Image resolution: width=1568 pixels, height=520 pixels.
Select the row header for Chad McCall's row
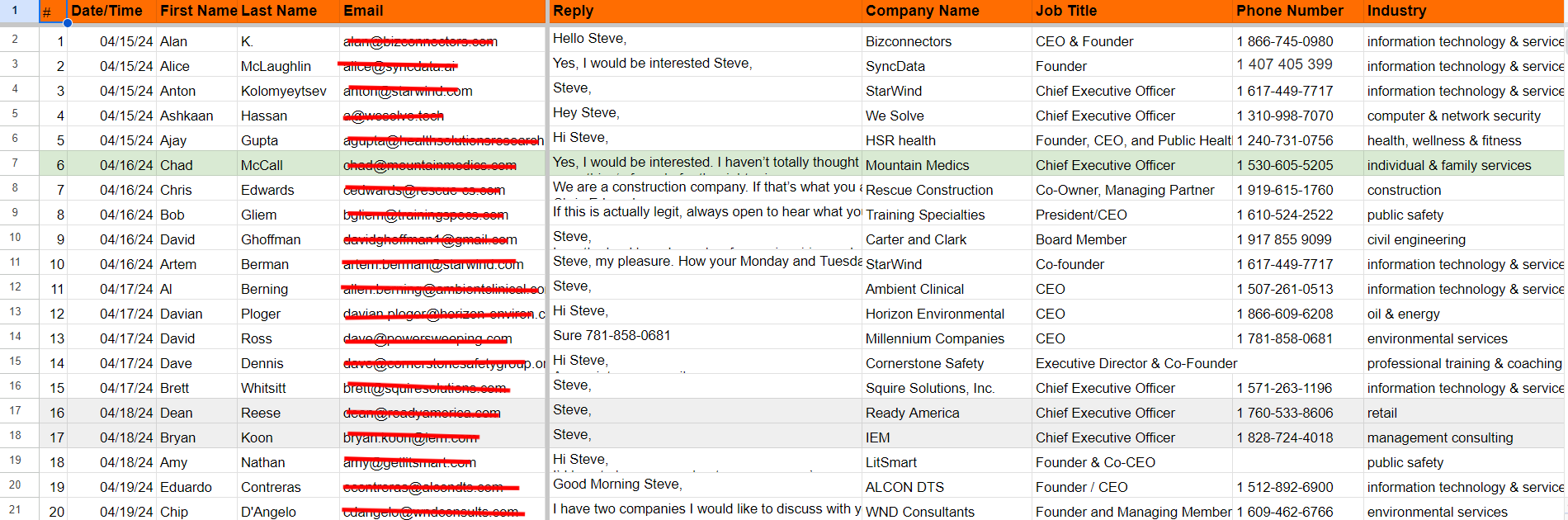click(15, 163)
